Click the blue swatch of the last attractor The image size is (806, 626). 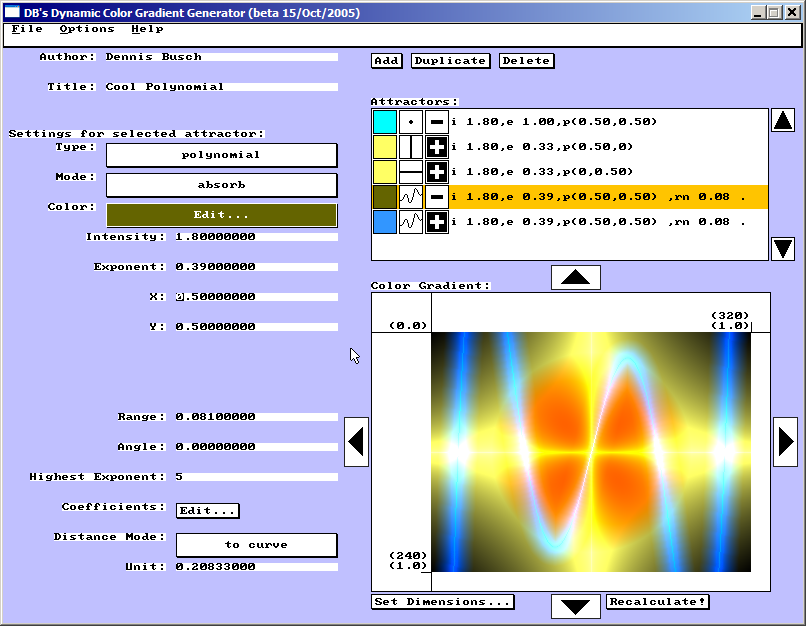[x=385, y=222]
